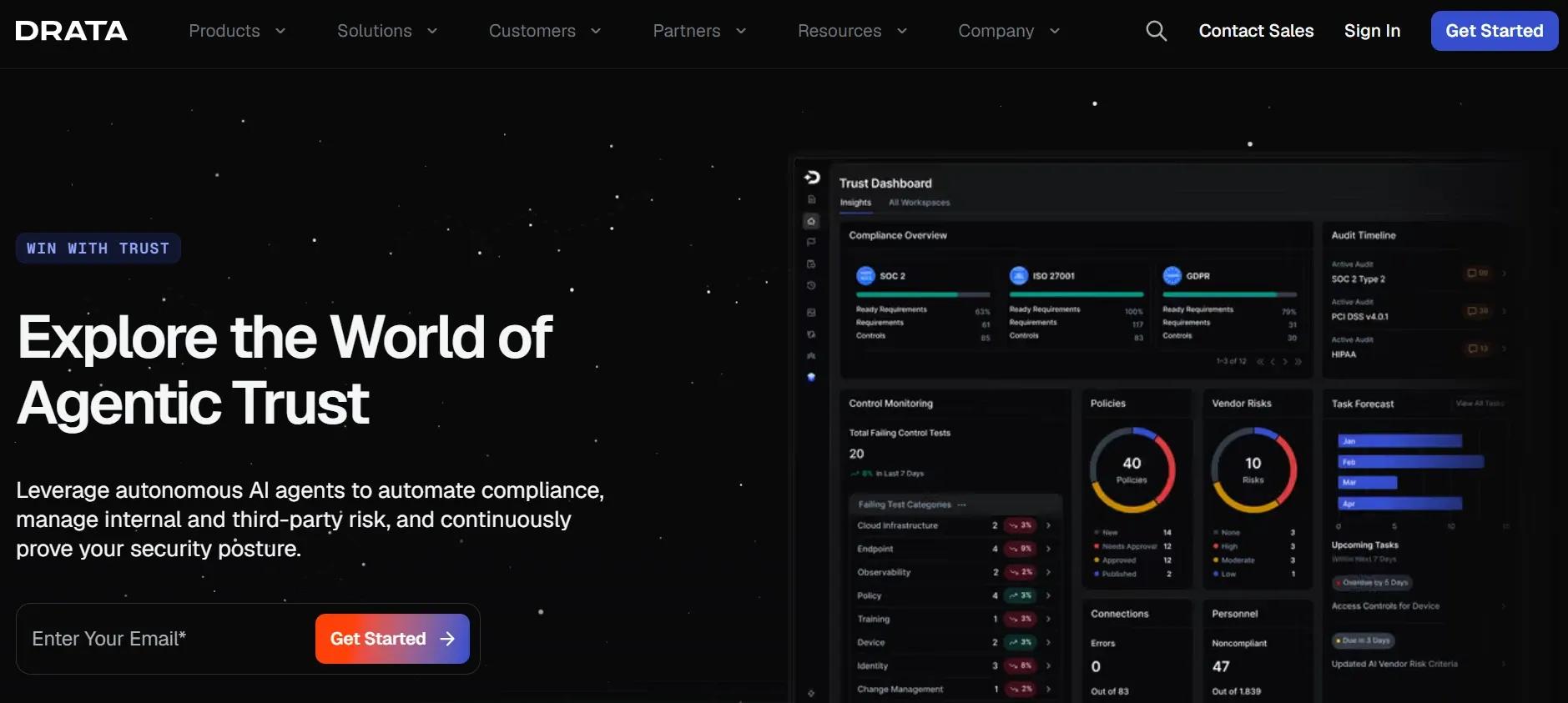
Task: Open the search magnifier icon
Action: click(1156, 31)
